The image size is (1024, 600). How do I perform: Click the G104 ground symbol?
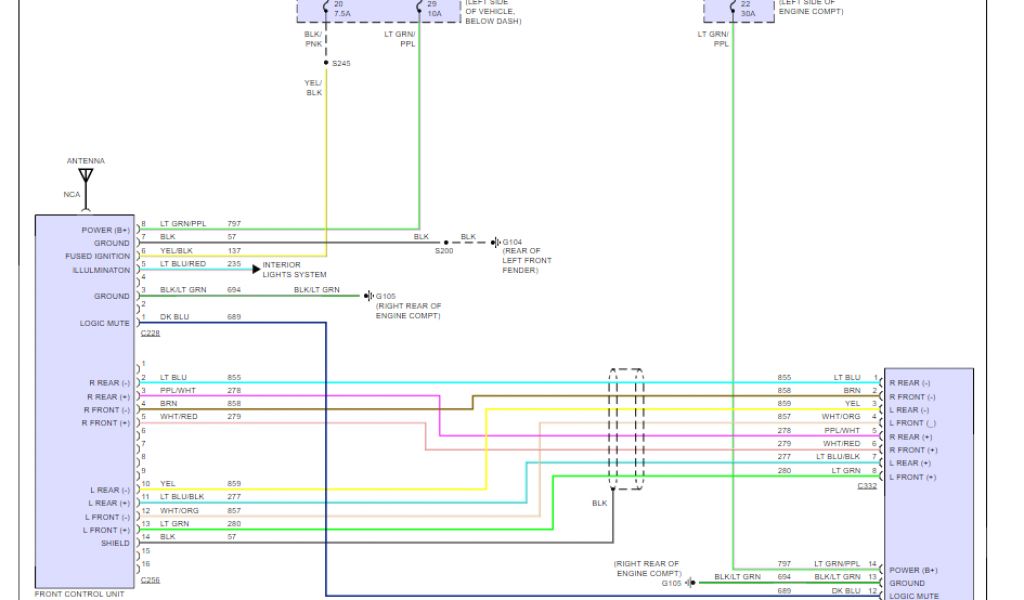point(495,242)
